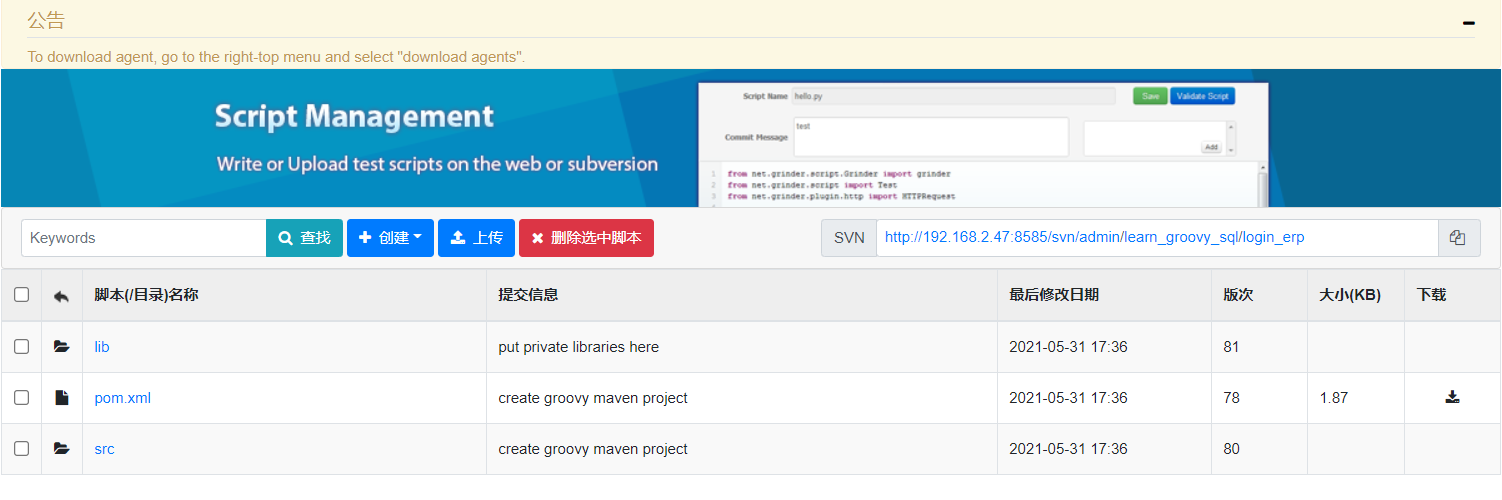
Task: Click the lib folder icon
Action: (x=62, y=347)
